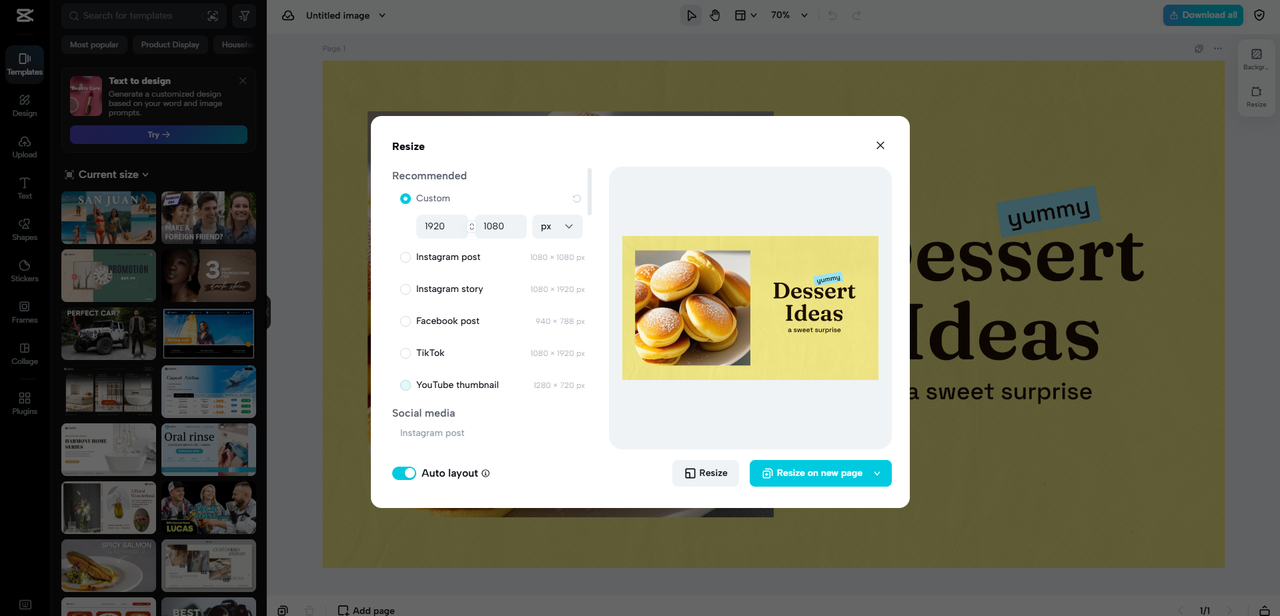This screenshot has height=616, width=1280.
Task: Click the cloud save status icon
Action: (x=288, y=15)
